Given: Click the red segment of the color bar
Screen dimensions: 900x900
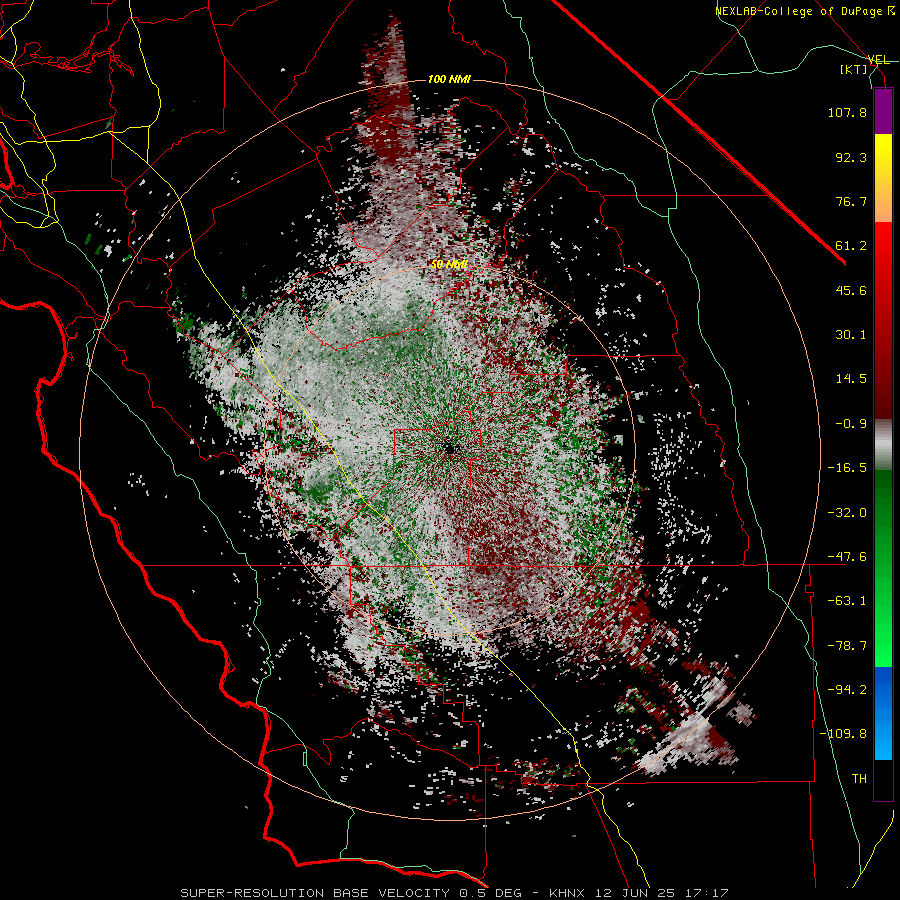Looking at the screenshot, I should [x=883, y=320].
